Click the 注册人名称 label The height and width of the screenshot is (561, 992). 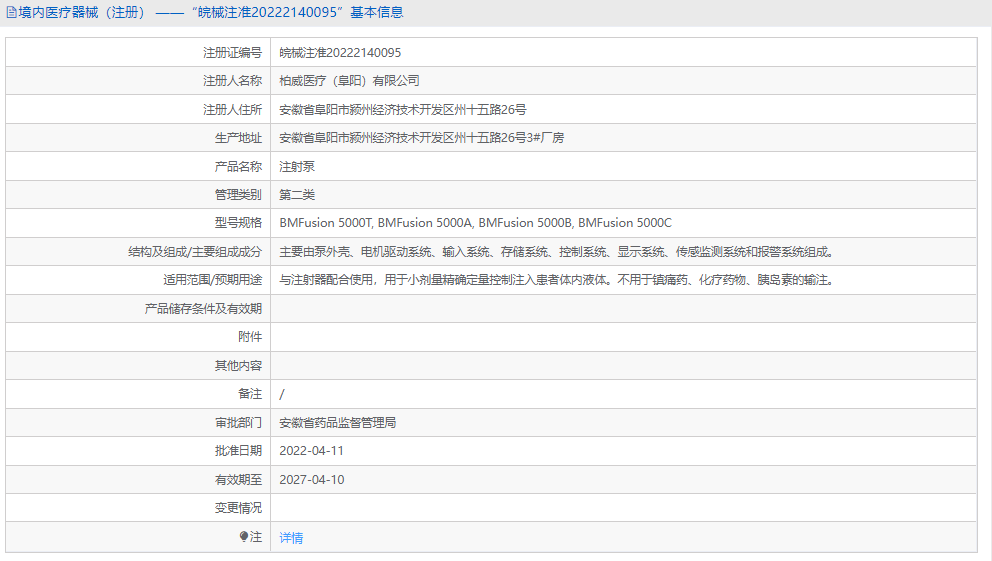[232, 81]
